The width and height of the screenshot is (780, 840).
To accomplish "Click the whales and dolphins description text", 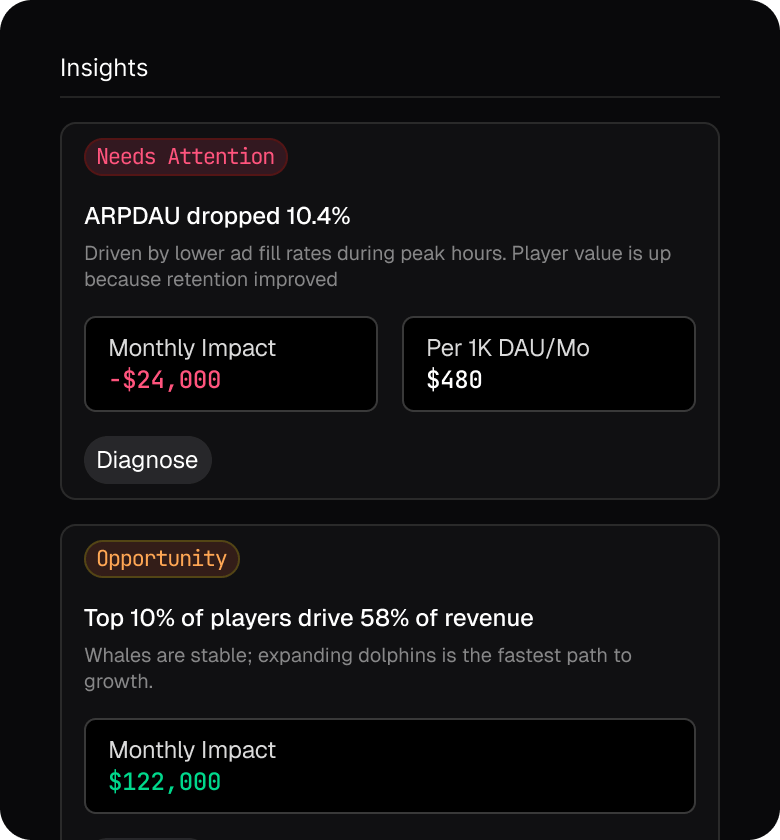I will pos(357,668).
